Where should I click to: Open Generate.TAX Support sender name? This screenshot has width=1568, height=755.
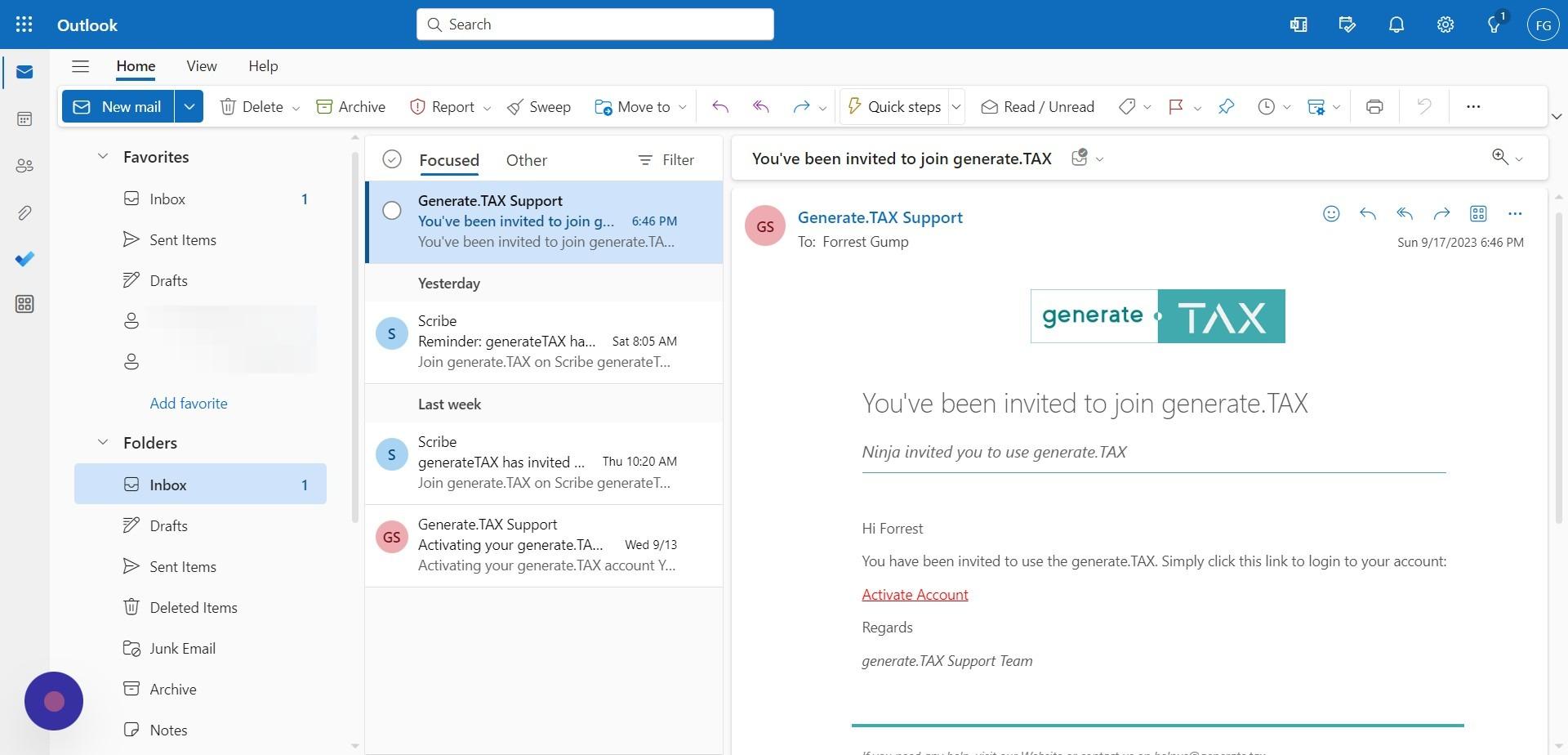(x=880, y=217)
